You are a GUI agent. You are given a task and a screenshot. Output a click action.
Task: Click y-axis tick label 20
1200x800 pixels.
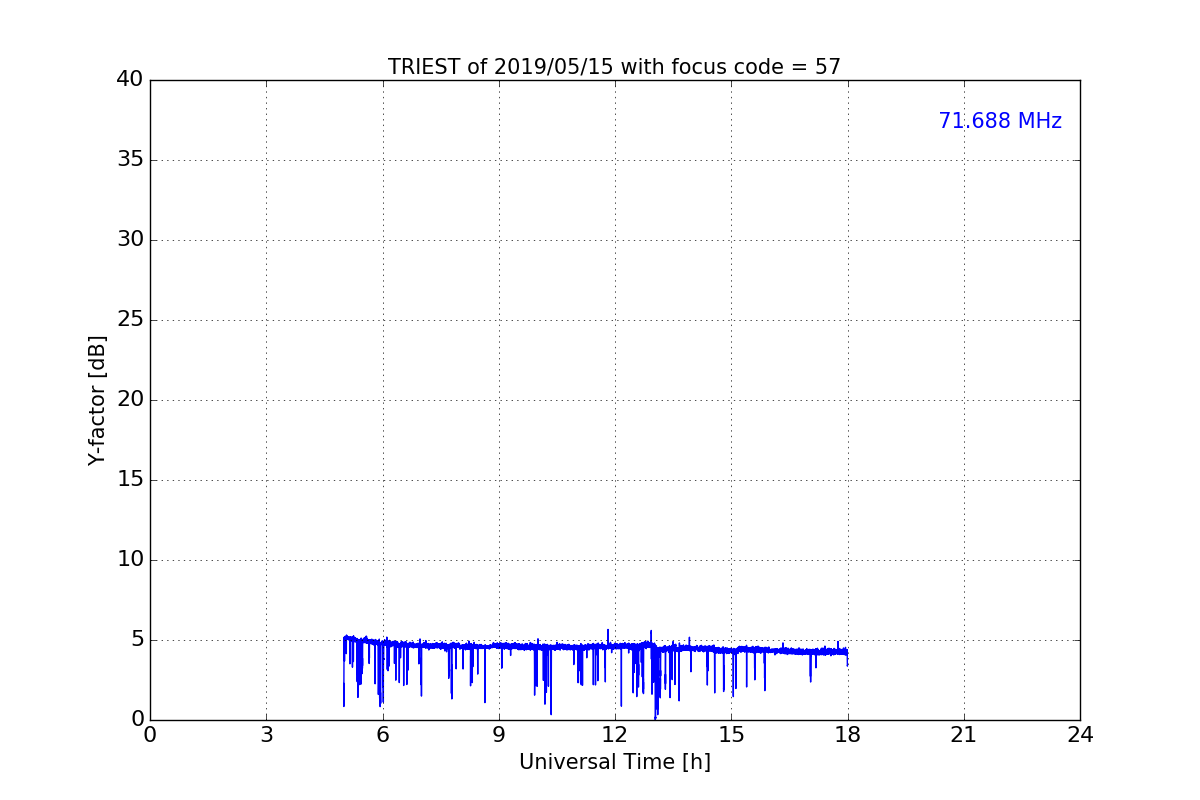click(130, 400)
